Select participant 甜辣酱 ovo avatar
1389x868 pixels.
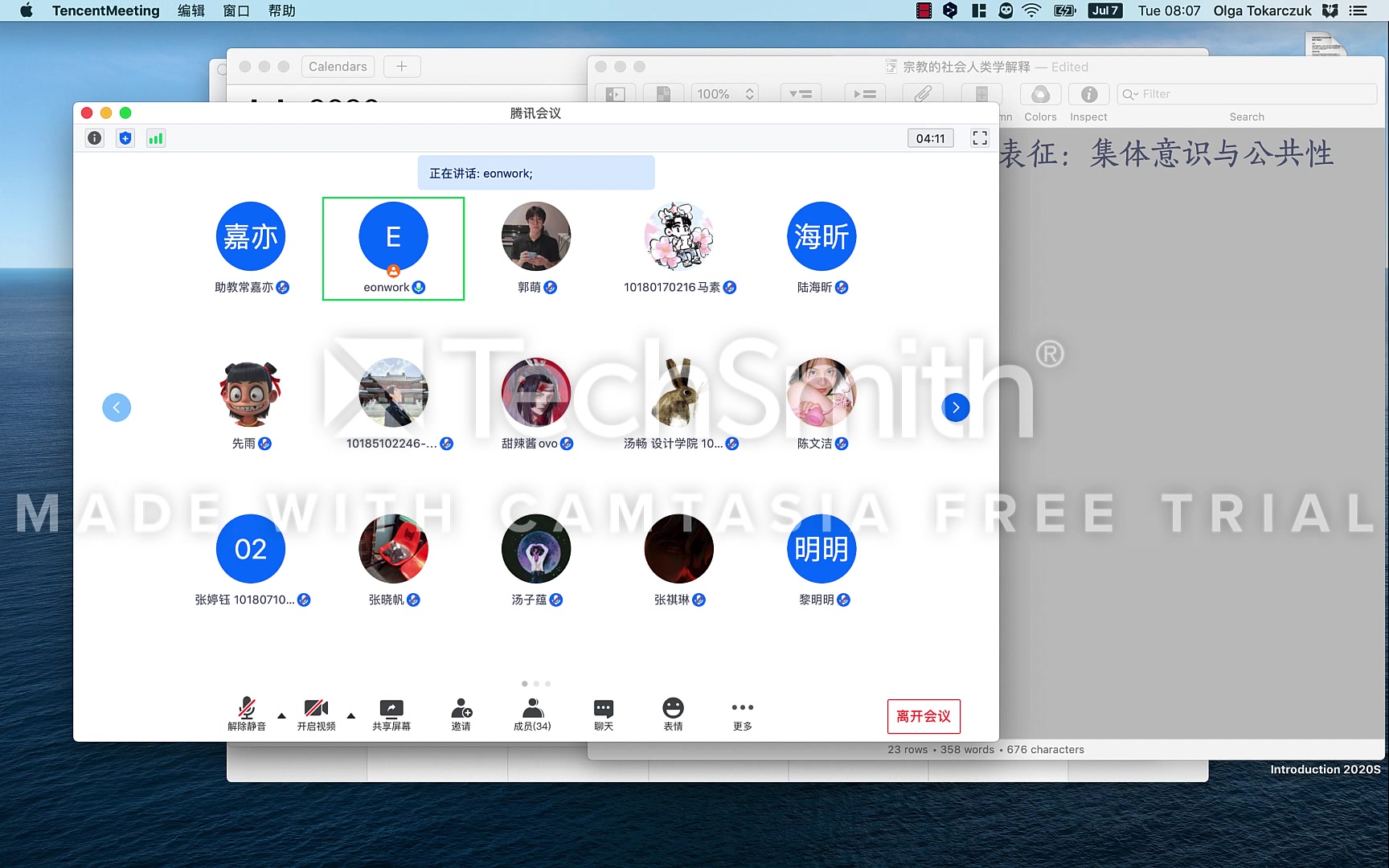coord(536,392)
